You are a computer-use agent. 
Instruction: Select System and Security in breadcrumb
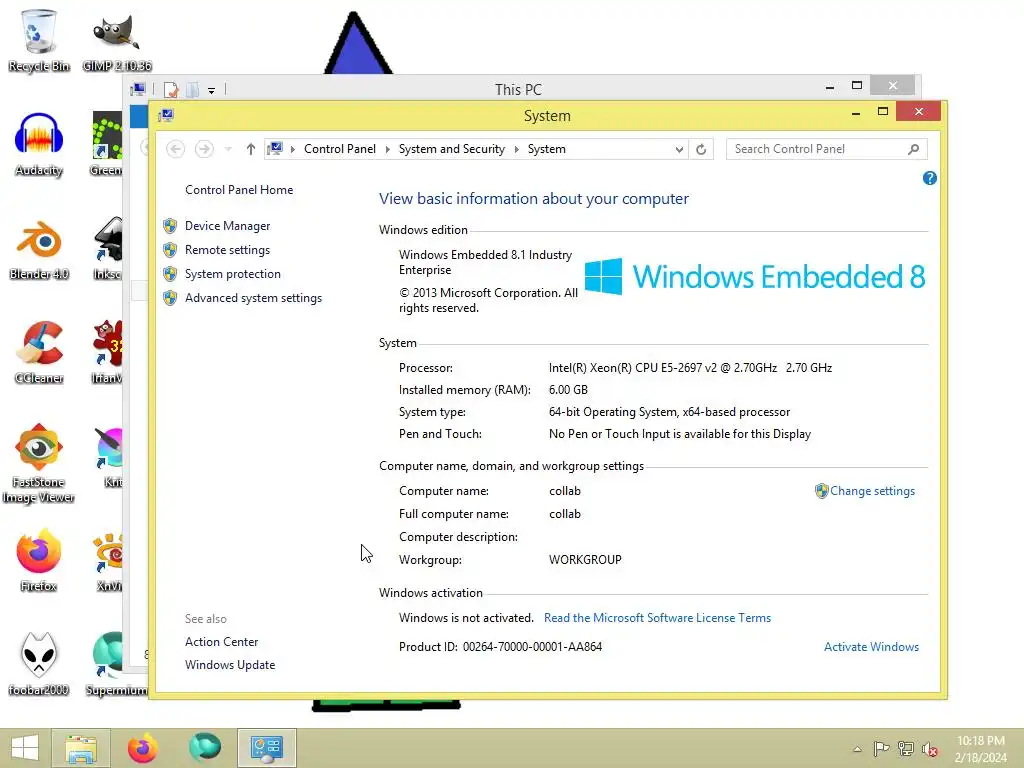pyautogui.click(x=452, y=150)
